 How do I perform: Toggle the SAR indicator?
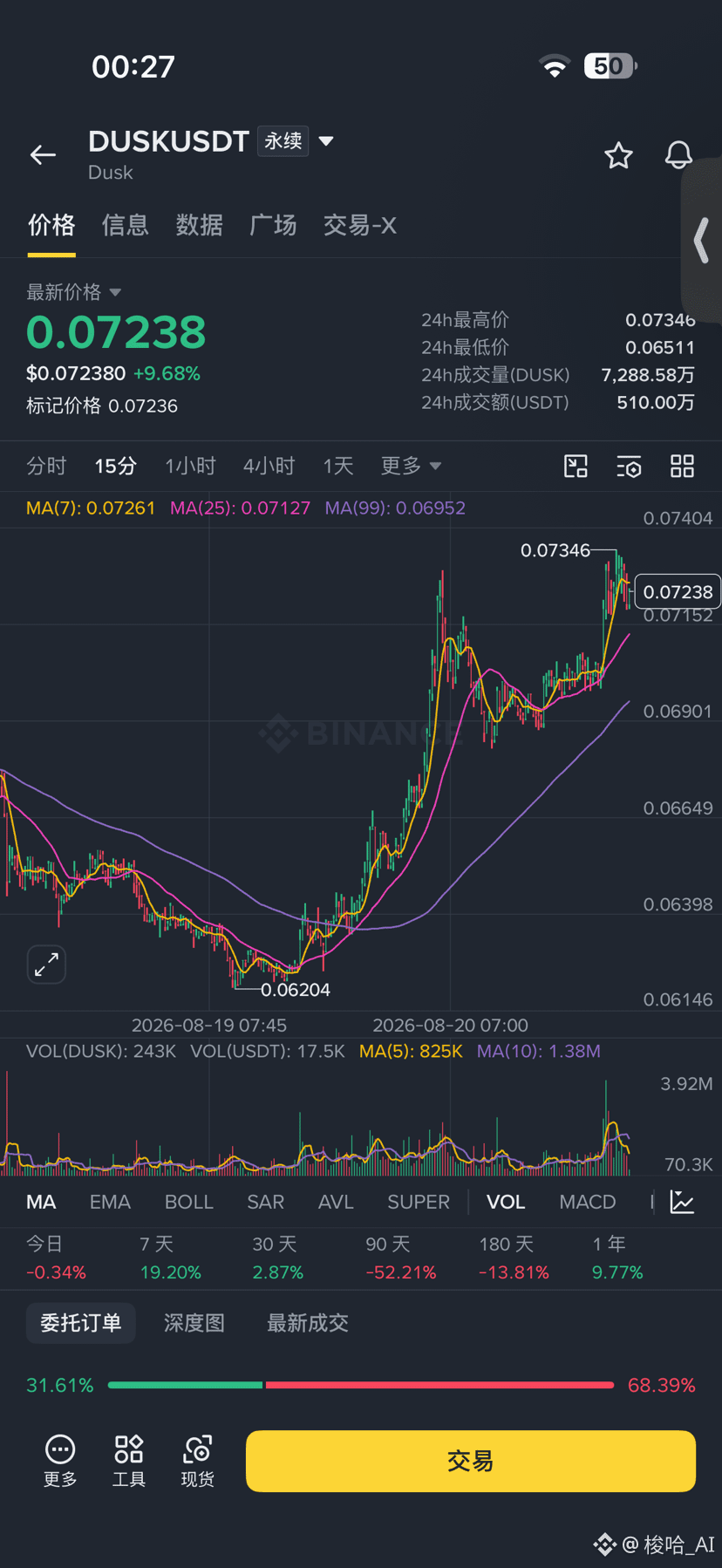[266, 1202]
